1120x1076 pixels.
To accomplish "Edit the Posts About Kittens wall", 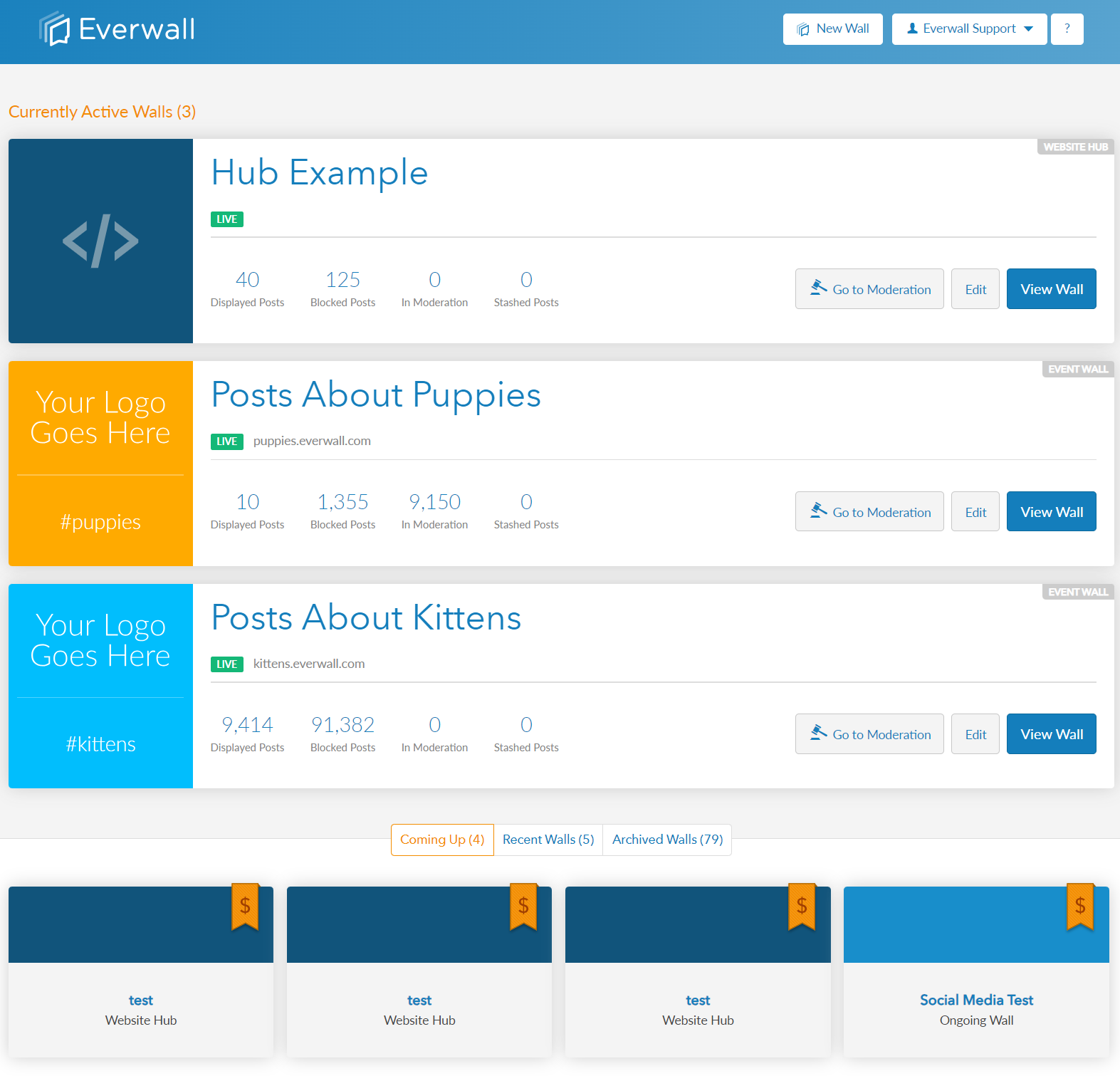I will pyautogui.click(x=975, y=733).
